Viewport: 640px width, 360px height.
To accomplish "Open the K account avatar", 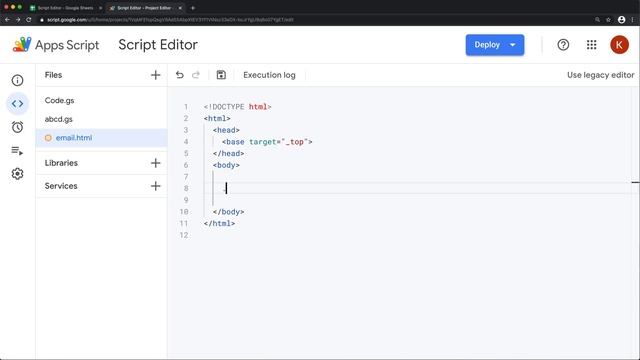I will point(619,45).
